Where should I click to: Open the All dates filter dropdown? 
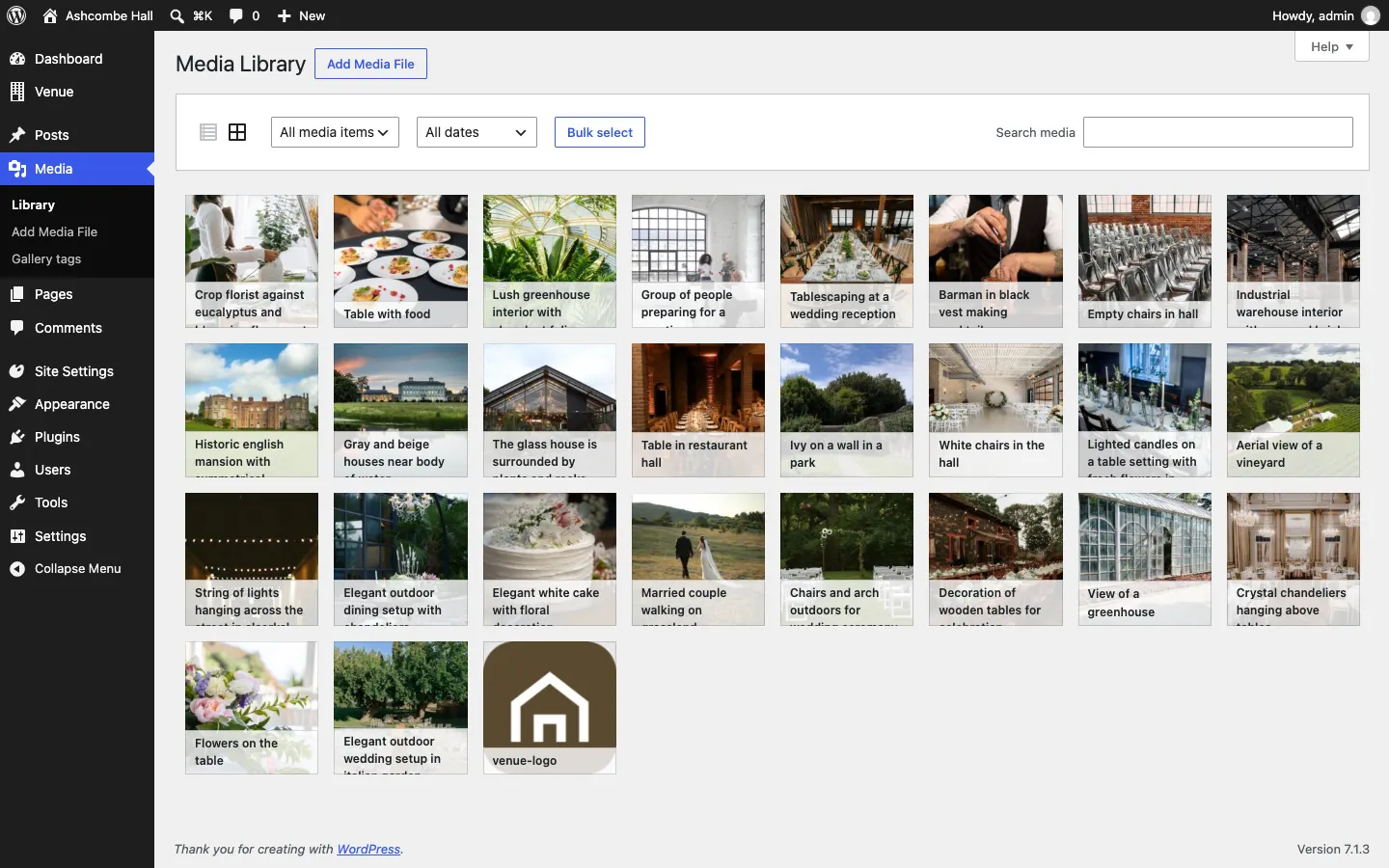[x=477, y=132]
